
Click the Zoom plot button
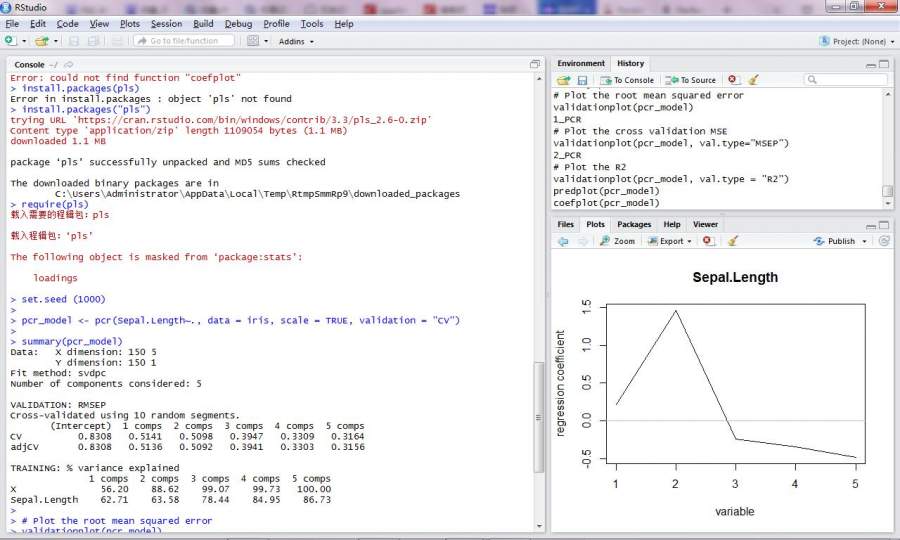[617, 241]
